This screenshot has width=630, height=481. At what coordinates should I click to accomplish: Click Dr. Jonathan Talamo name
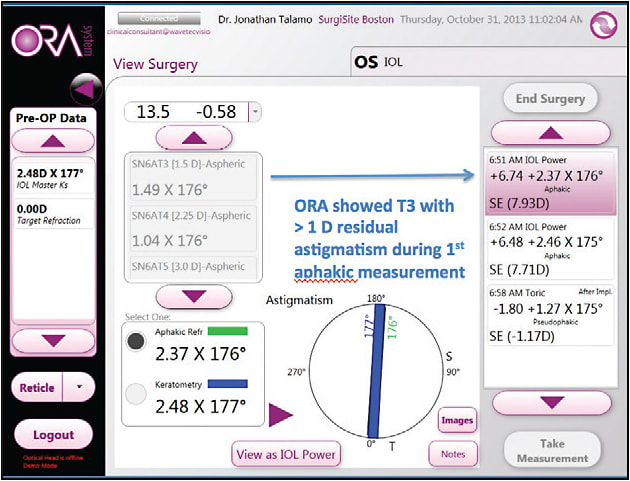(x=265, y=20)
